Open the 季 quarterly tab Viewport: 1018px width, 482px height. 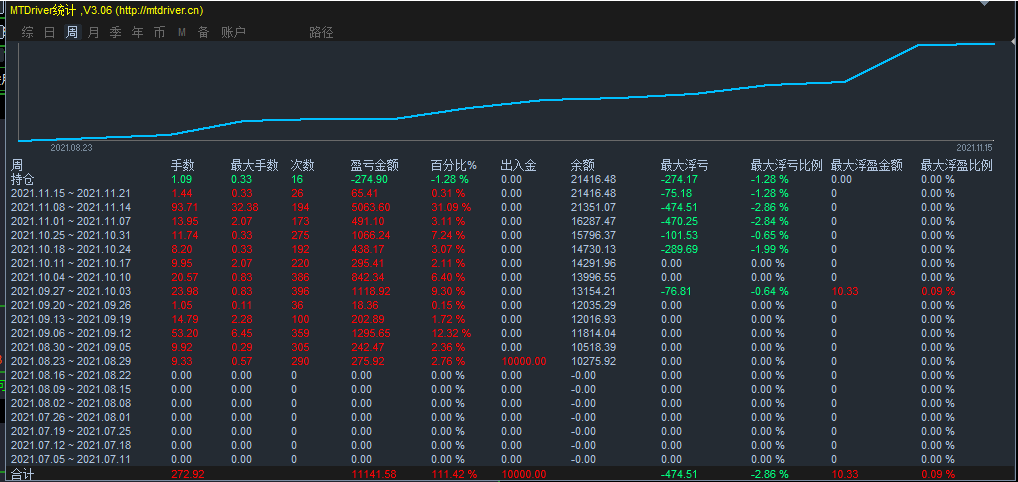click(116, 32)
